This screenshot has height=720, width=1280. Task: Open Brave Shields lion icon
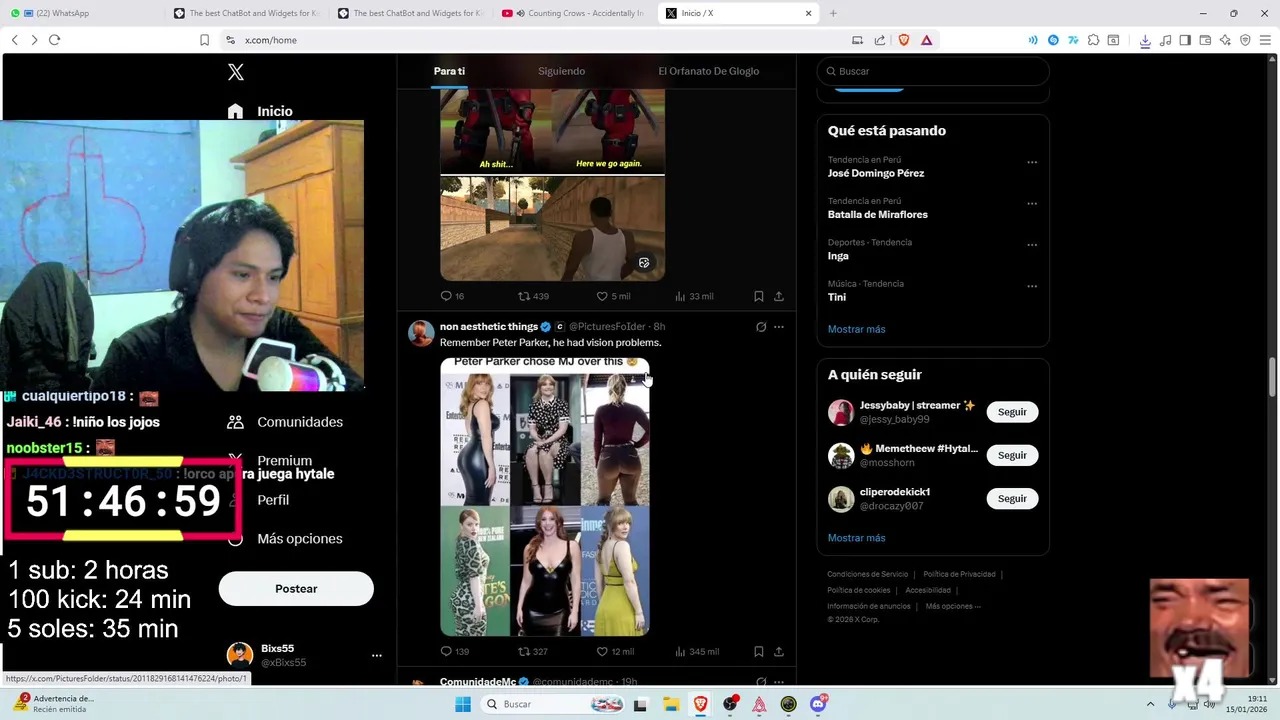[x=904, y=40]
